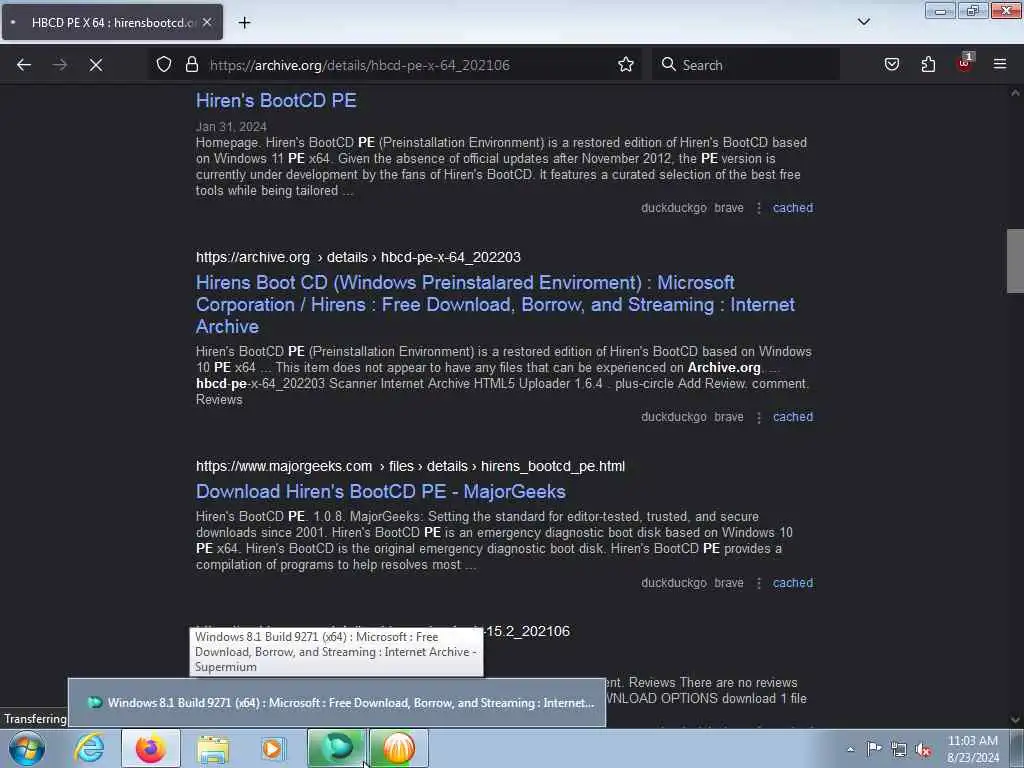Select the Windows 8.1 Build 9271 window preview
The width and height of the screenshot is (1024, 768).
click(337, 703)
